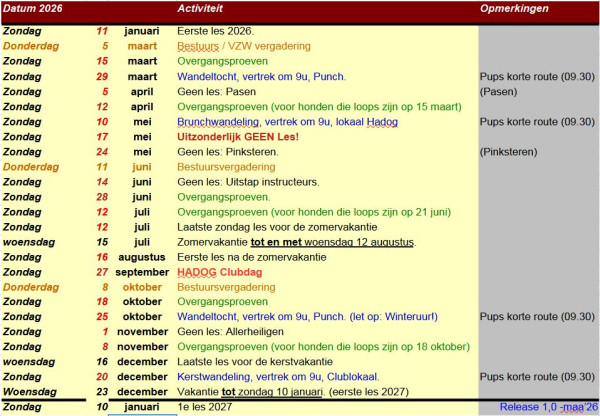Select the 'Eerste les 2026.' cell

point(215,31)
